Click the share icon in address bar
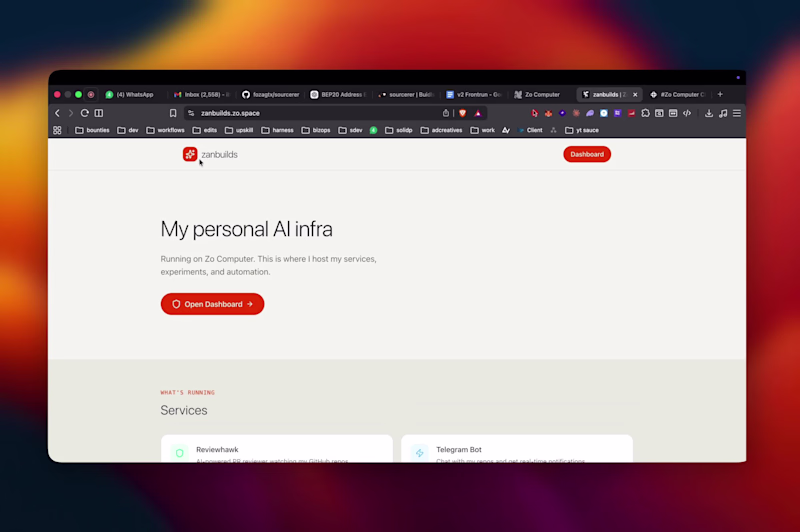The image size is (800, 532). 445,113
